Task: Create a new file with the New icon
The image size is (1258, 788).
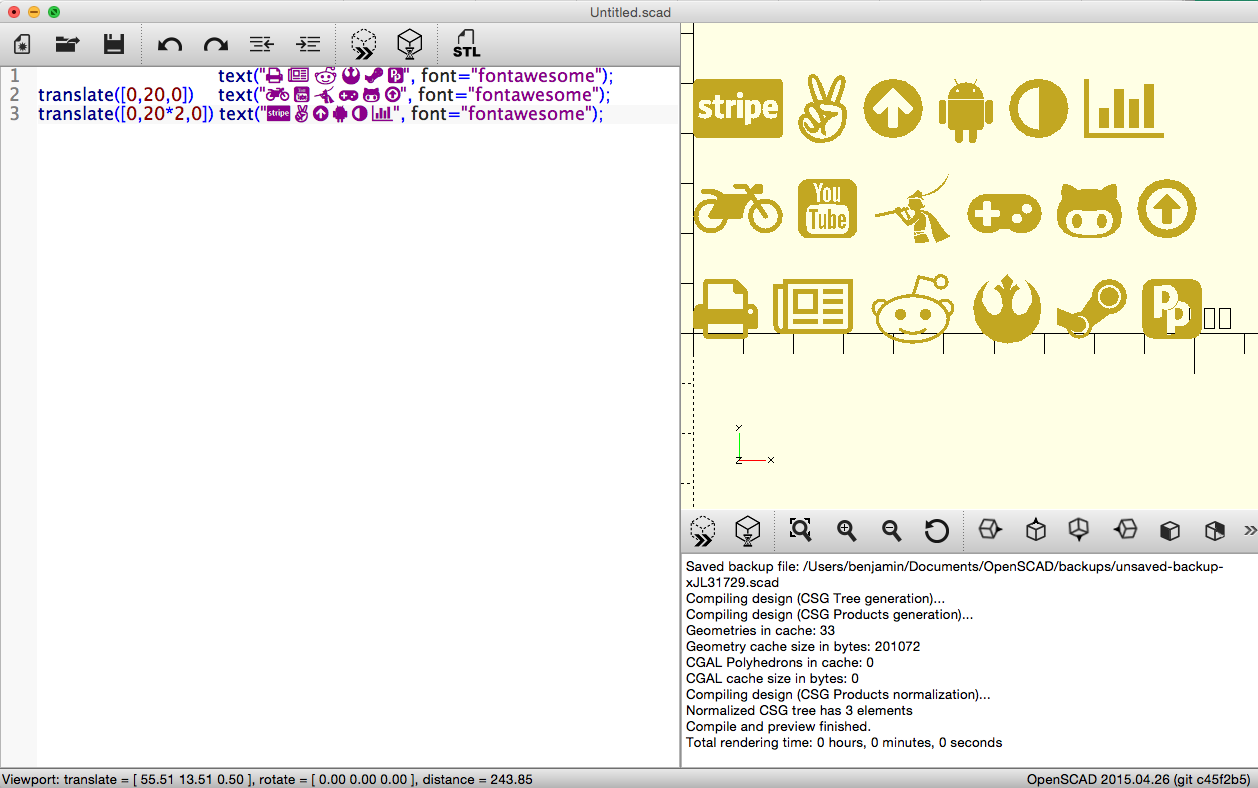Action: click(x=22, y=44)
